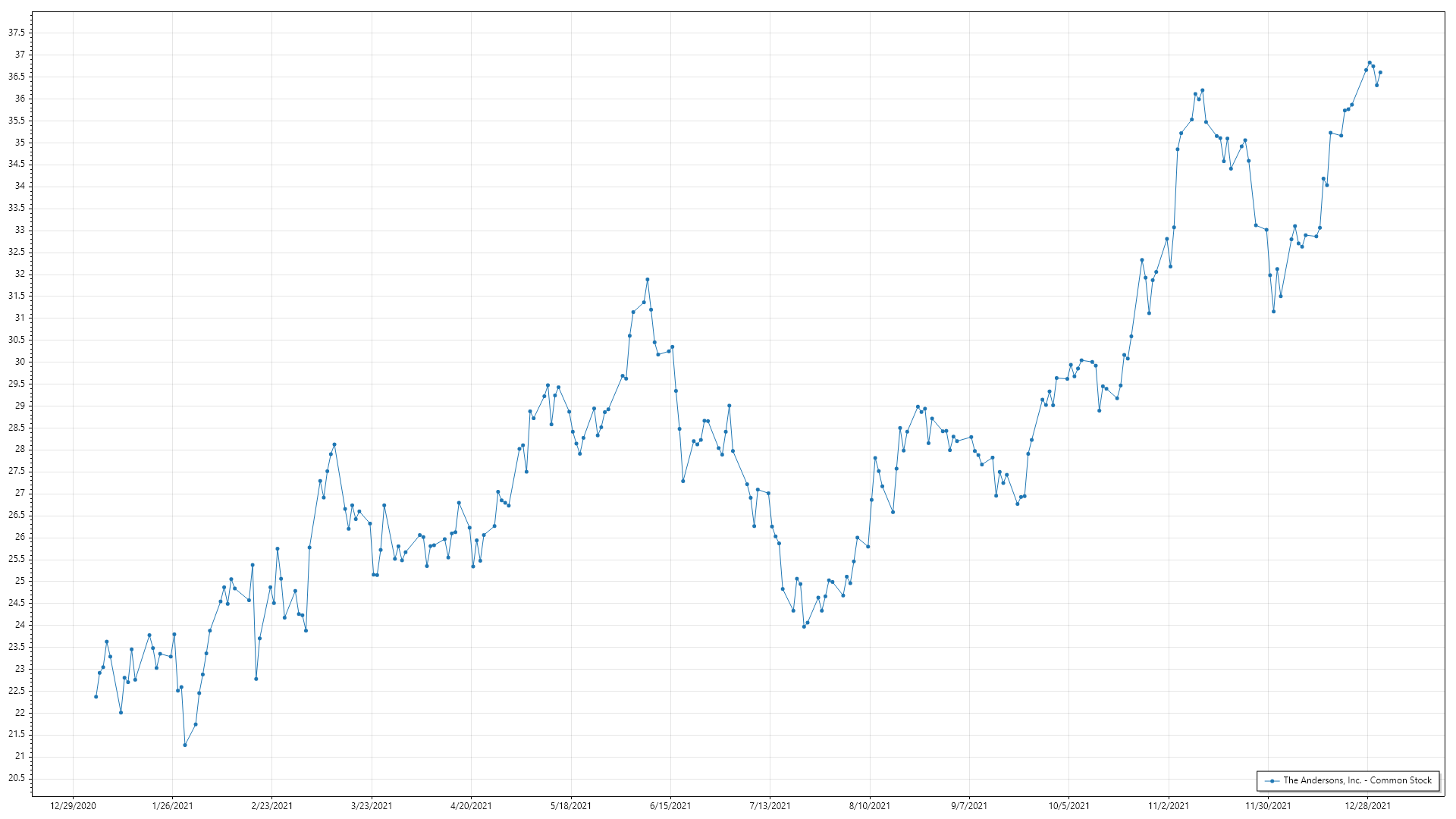Screen dimensions: 1456x819
Task: Click the 20.5 y-axis value label
Action: coord(17,778)
